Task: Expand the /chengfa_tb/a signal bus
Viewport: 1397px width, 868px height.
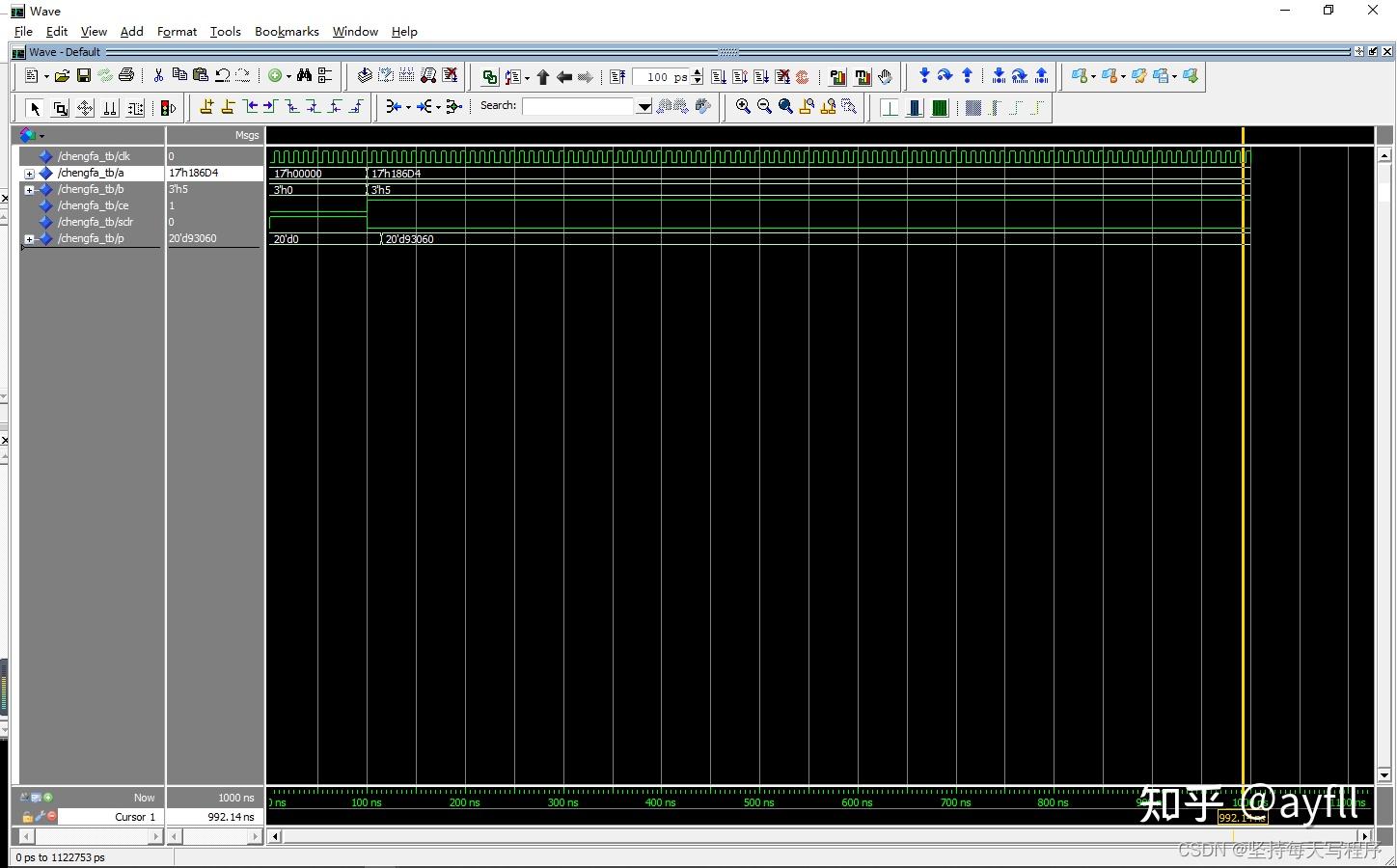Action: tap(29, 173)
